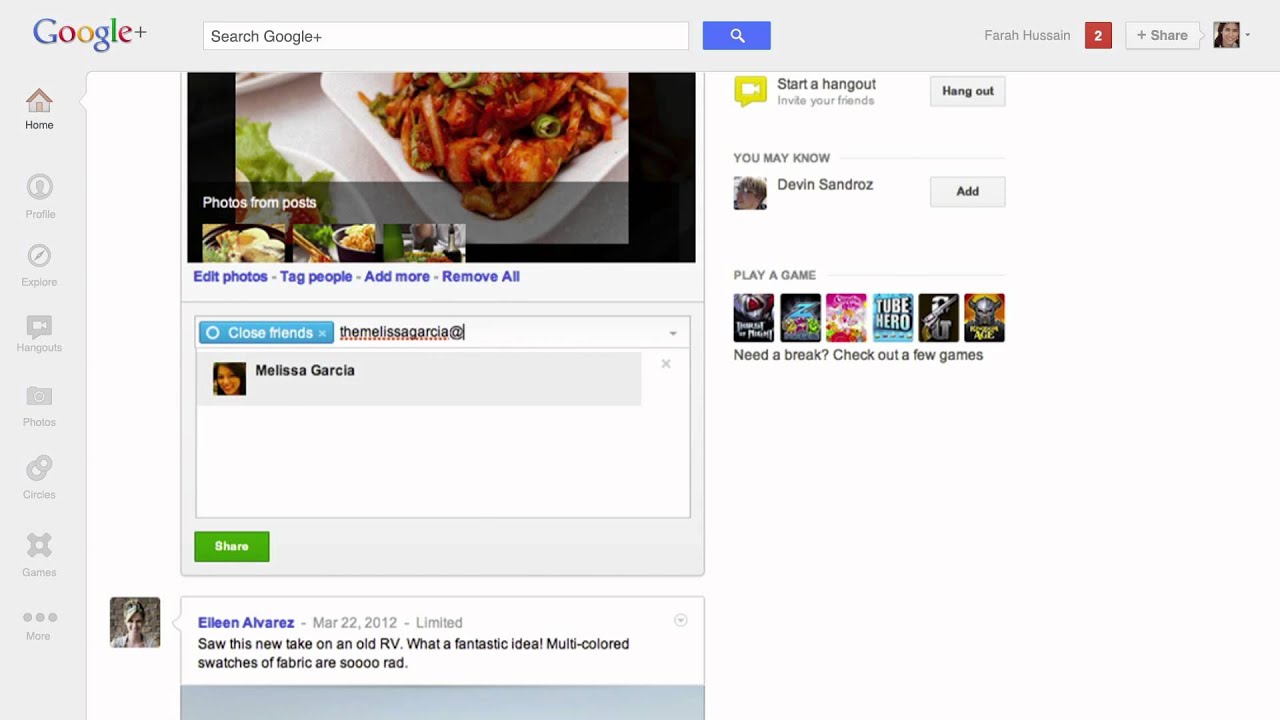
Task: Click the Start a hangout text
Action: (x=826, y=84)
